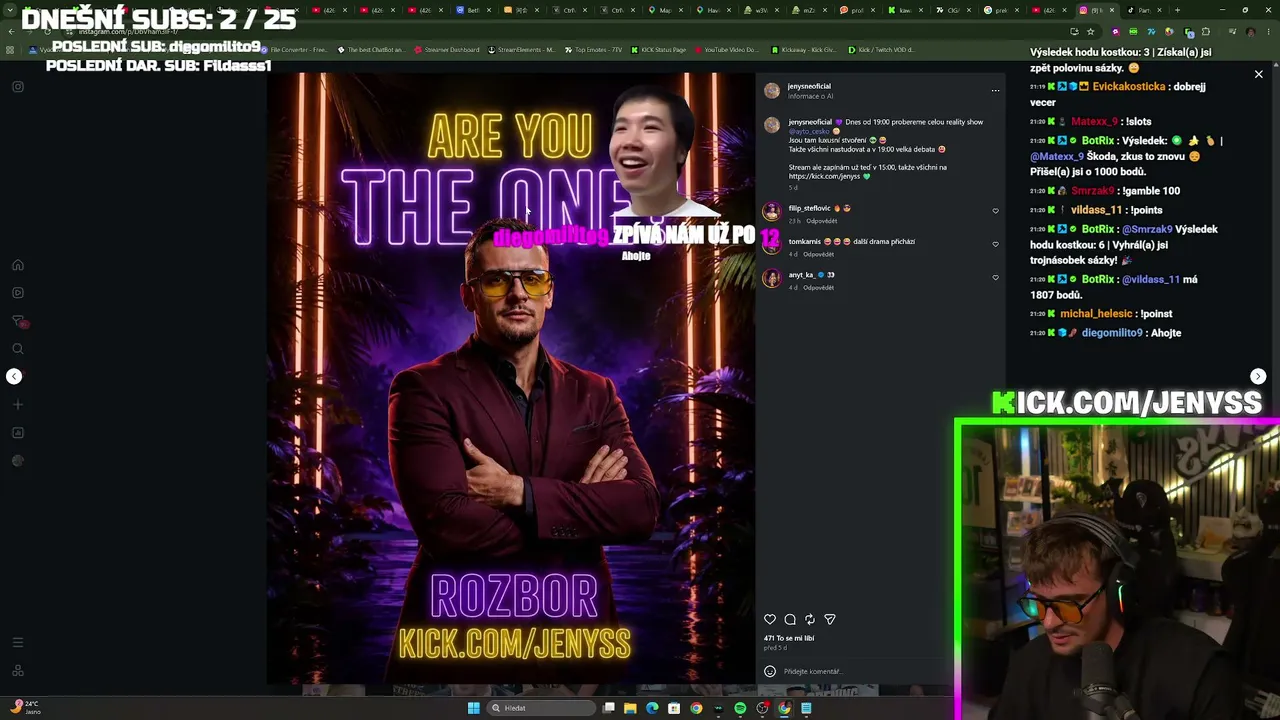Open the 'Kick / Twitch VOD' bookmark
The width and height of the screenshot is (1280, 720).
[x=880, y=49]
